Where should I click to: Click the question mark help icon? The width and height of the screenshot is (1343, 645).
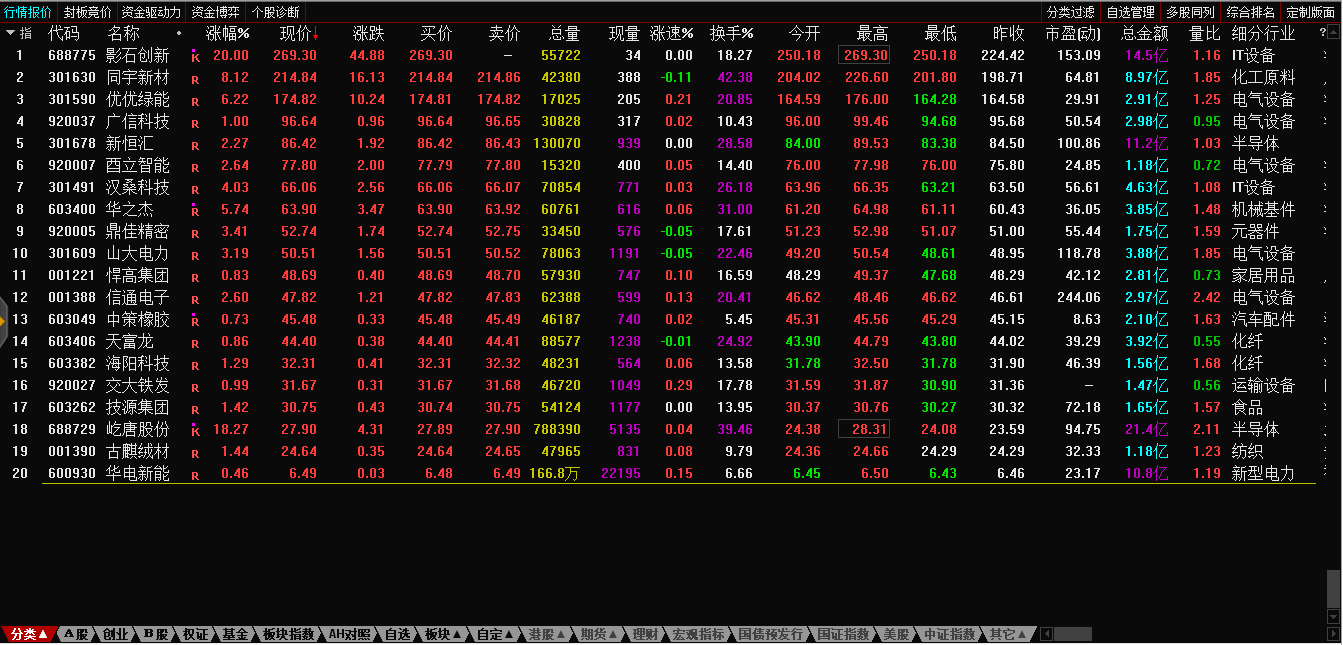1324,33
